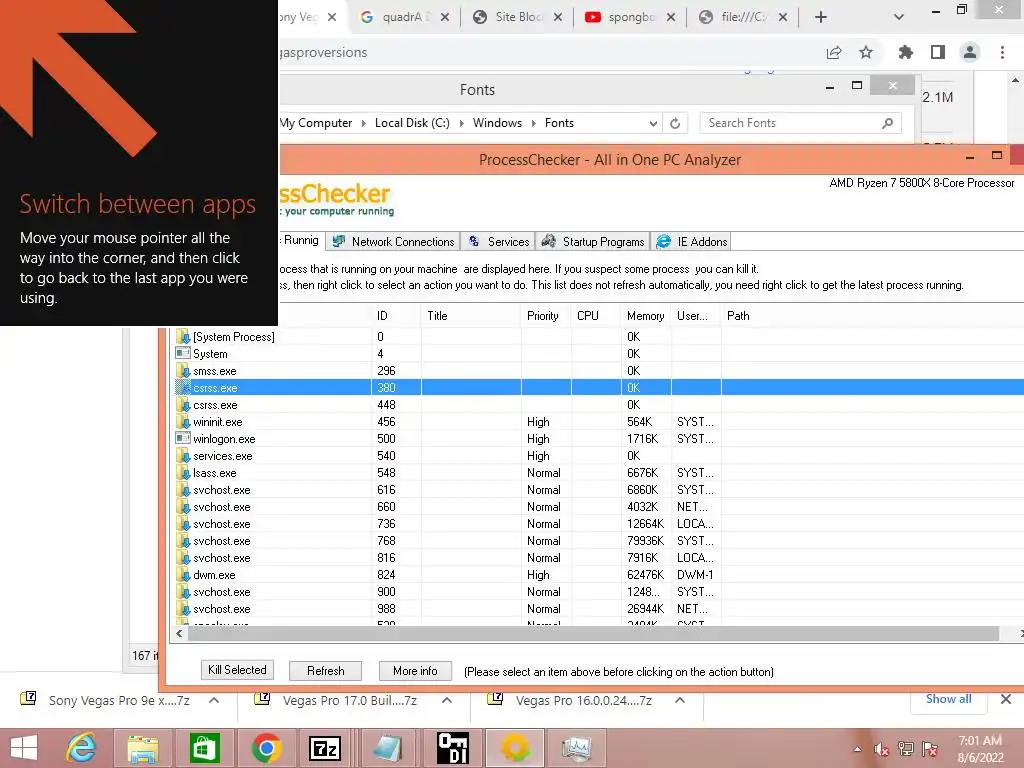
Task: Select the smss.exe process row
Action: (x=598, y=371)
